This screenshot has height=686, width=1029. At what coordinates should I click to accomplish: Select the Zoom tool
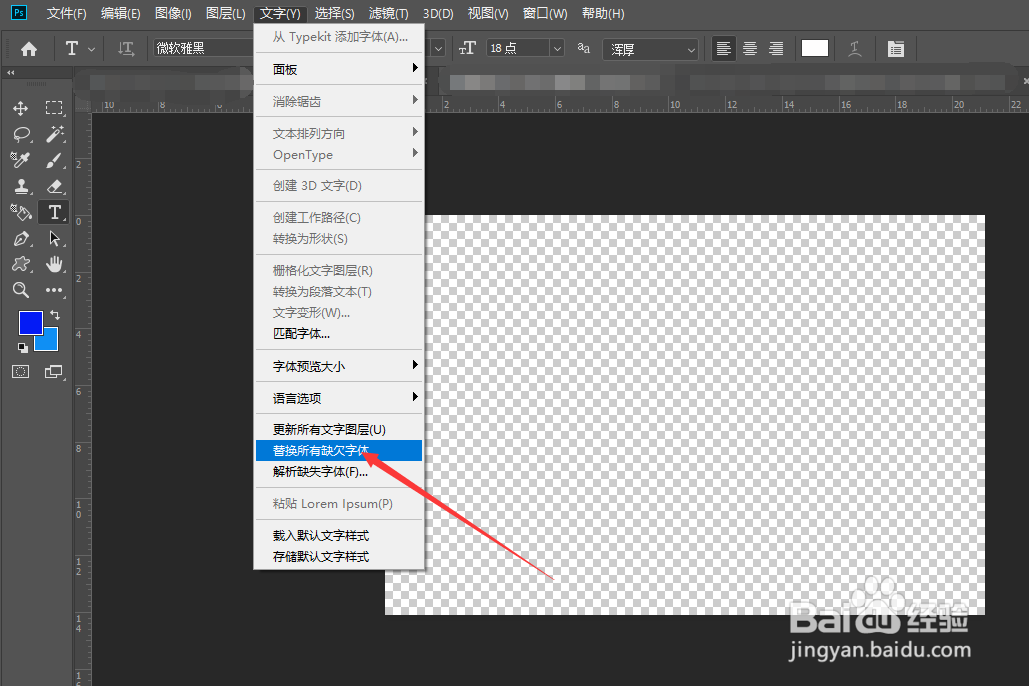point(22,290)
